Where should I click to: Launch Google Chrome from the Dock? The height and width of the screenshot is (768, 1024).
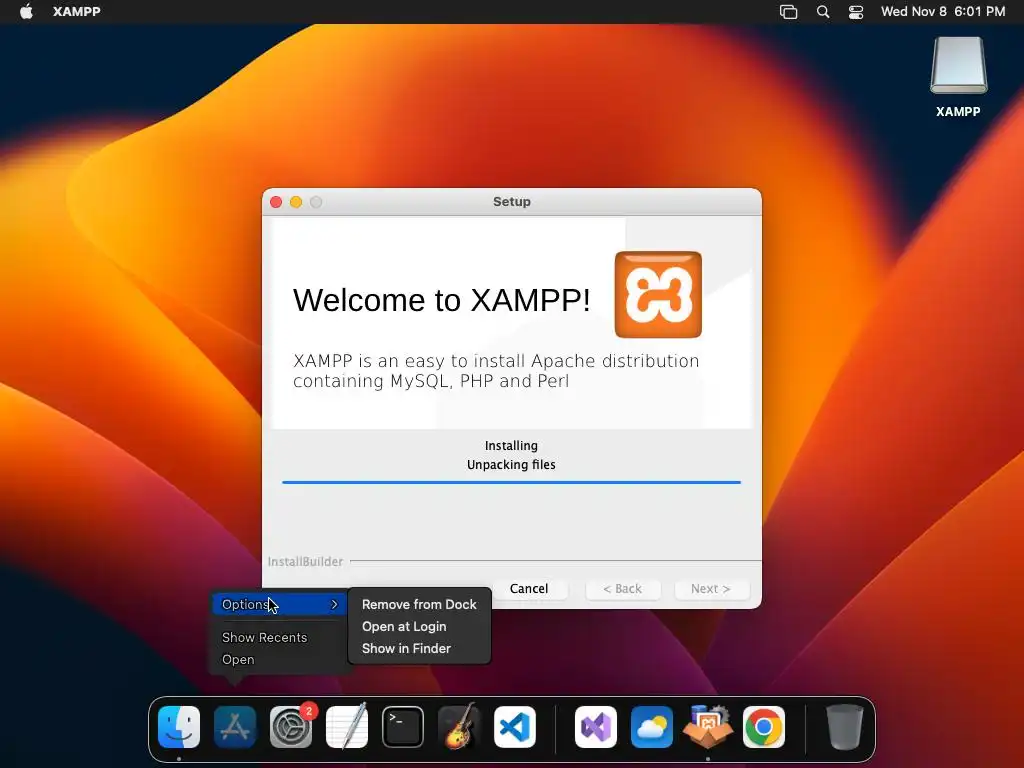point(763,727)
